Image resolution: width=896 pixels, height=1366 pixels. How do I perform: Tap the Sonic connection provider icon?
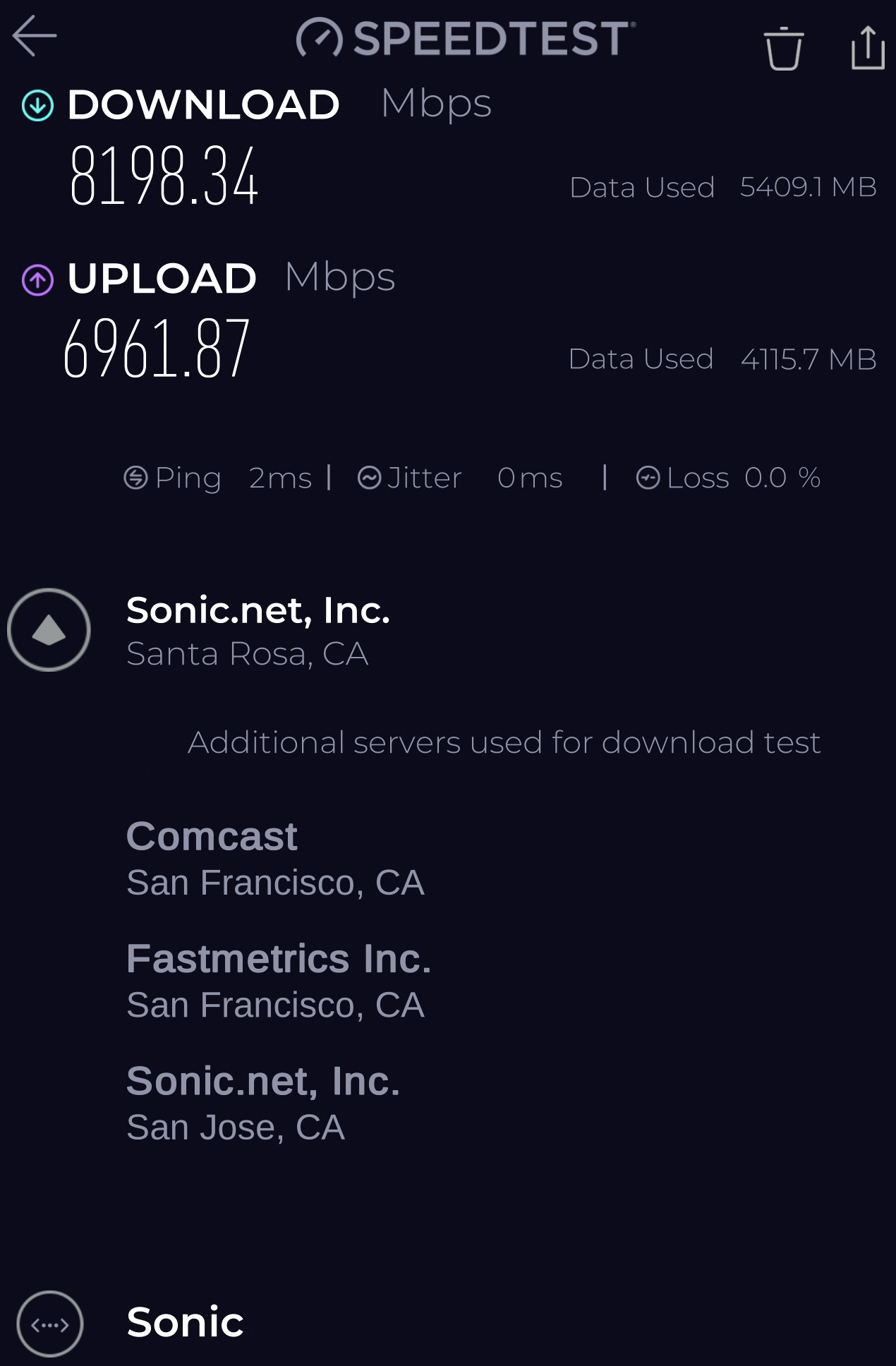click(49, 1324)
